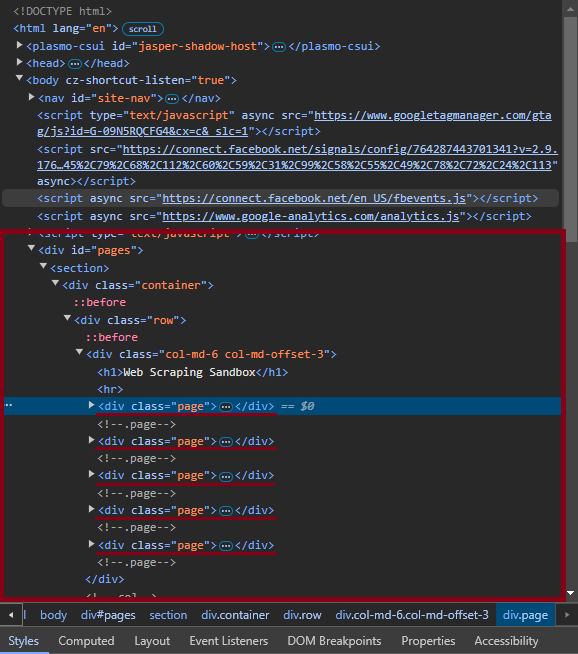Screen dimensions: 578x654
Task: Expand the last div class="page" node
Action: [x=91, y=544]
